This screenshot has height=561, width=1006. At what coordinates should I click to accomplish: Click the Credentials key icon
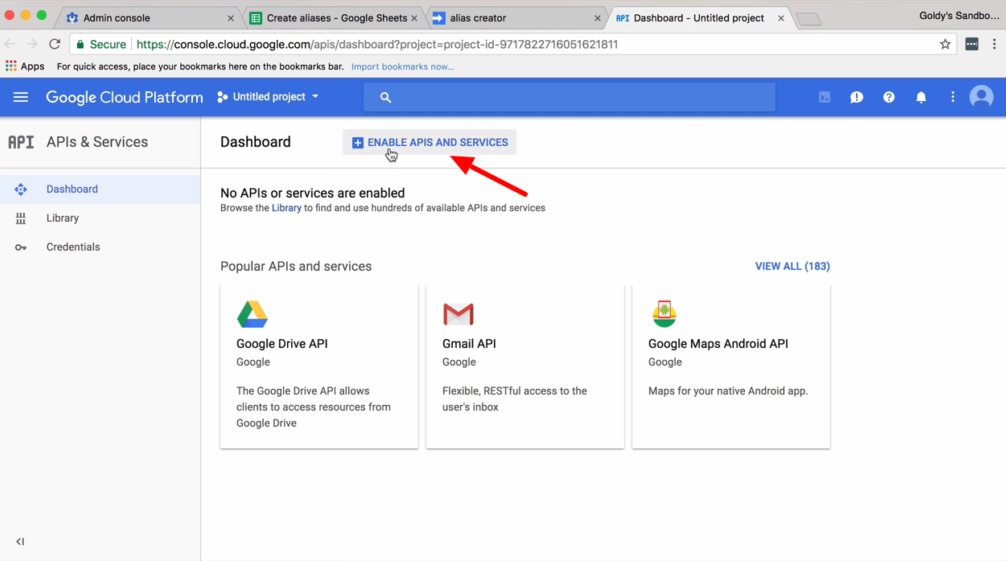click(x=21, y=247)
